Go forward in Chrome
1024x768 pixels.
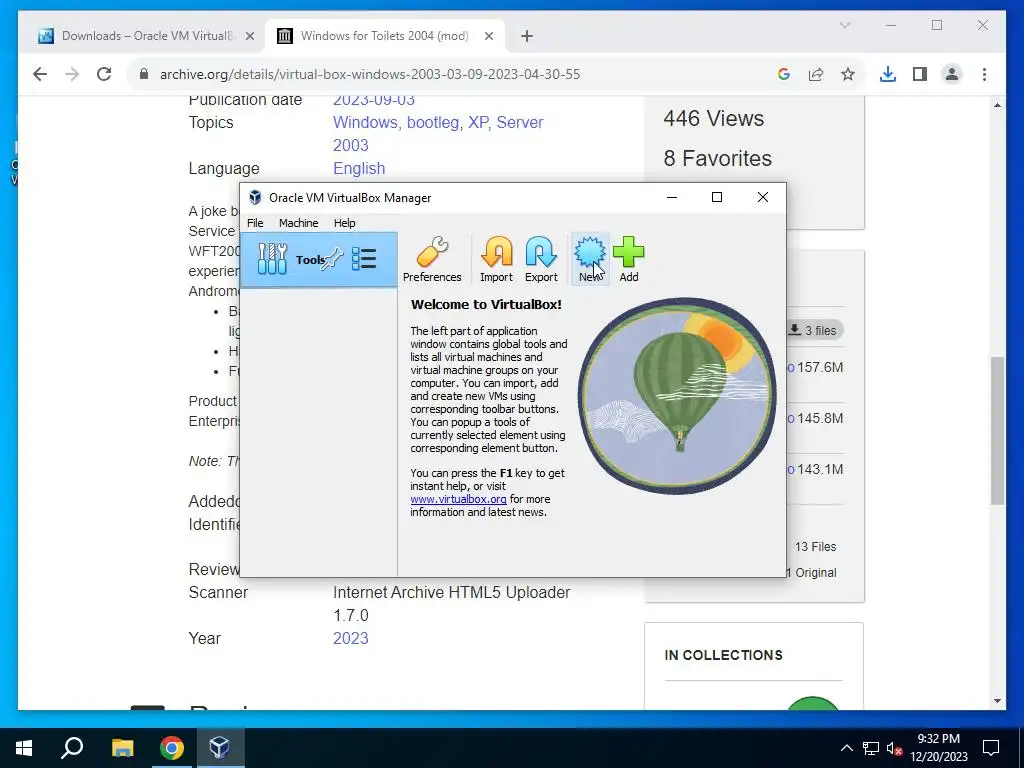pyautogui.click(x=72, y=74)
